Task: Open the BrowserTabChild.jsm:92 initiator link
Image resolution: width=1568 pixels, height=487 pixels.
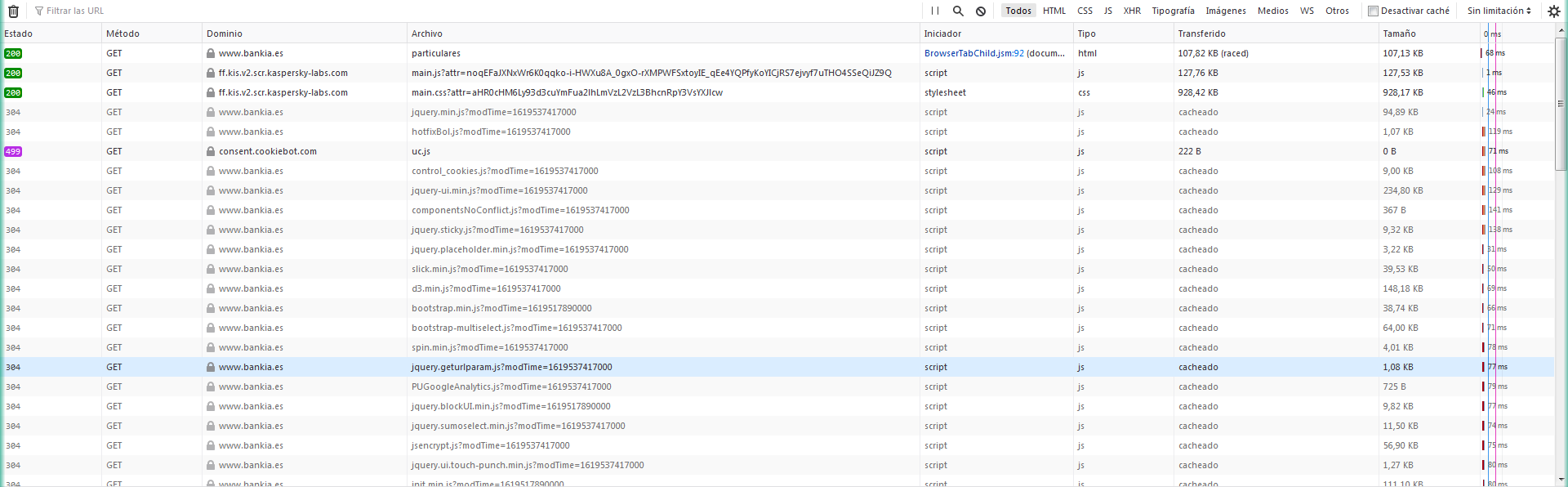Action: click(973, 54)
